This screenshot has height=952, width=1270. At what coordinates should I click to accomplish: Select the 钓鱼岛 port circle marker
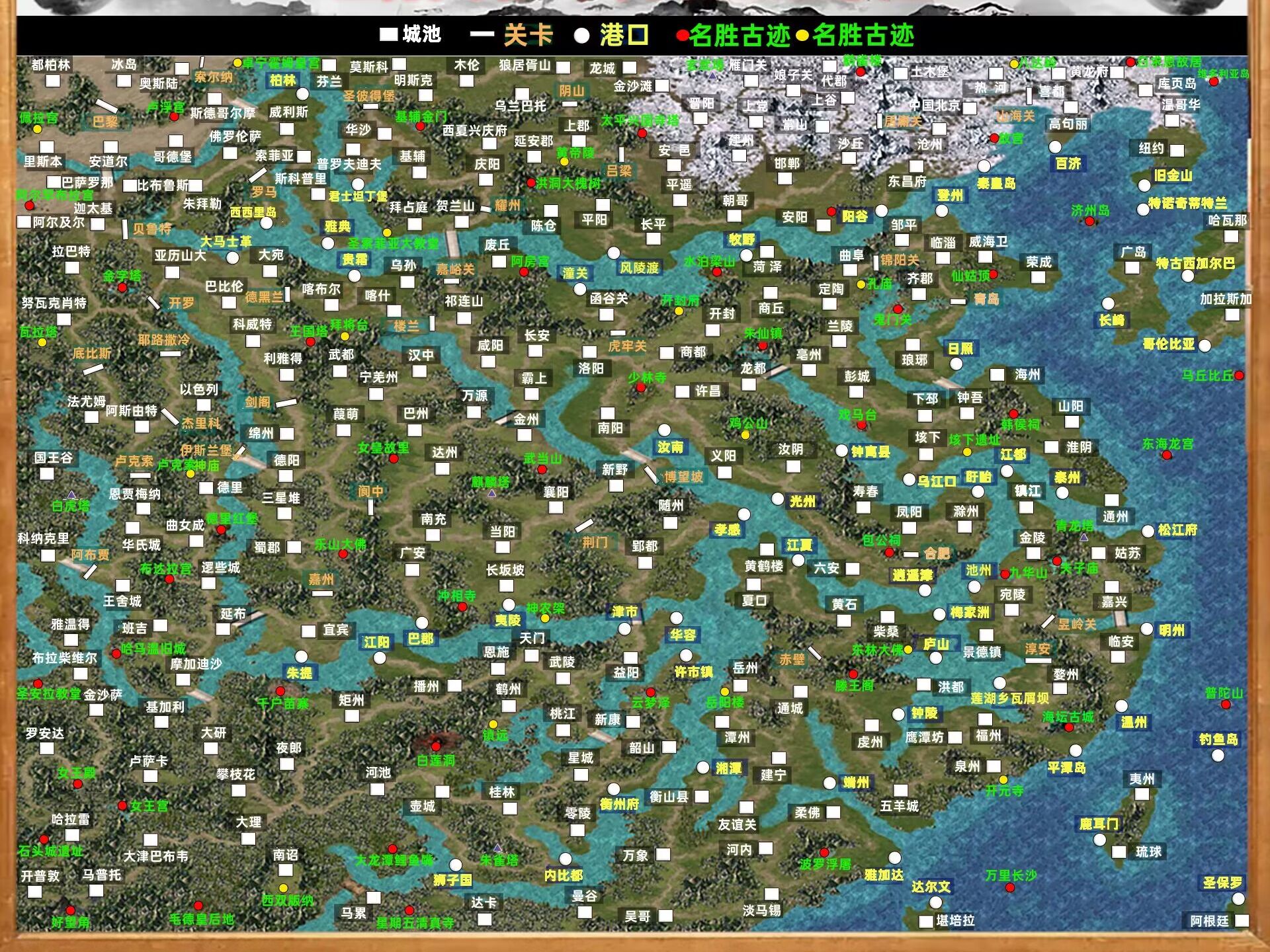point(1218,756)
